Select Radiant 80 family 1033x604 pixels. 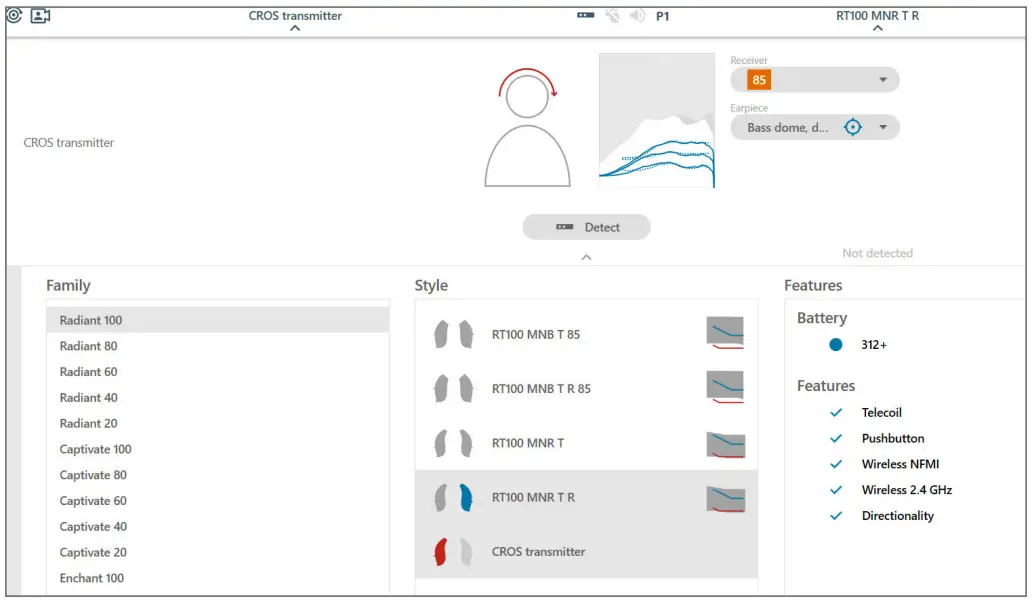[218, 346]
